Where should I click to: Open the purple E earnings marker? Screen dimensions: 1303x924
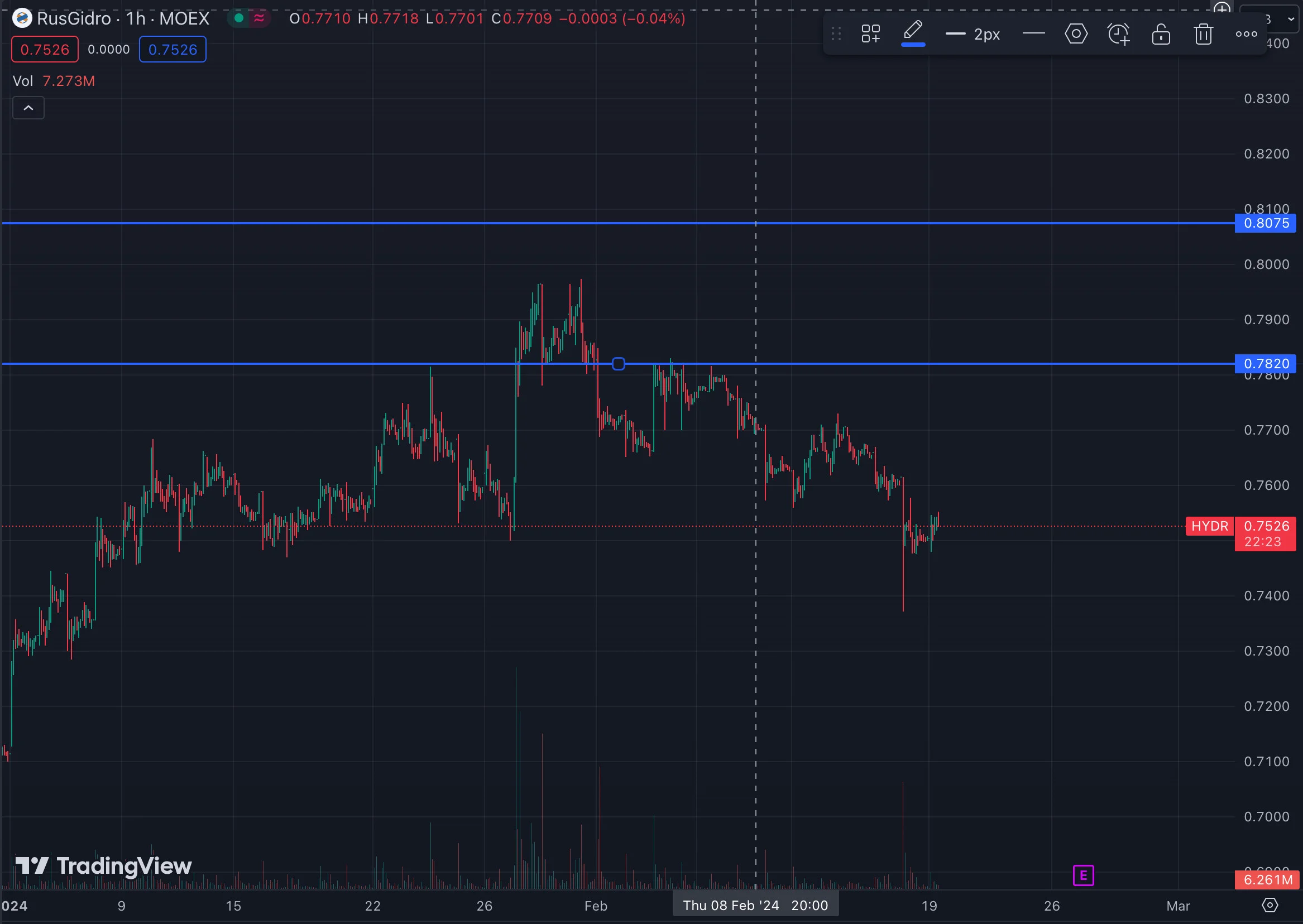coord(1083,875)
